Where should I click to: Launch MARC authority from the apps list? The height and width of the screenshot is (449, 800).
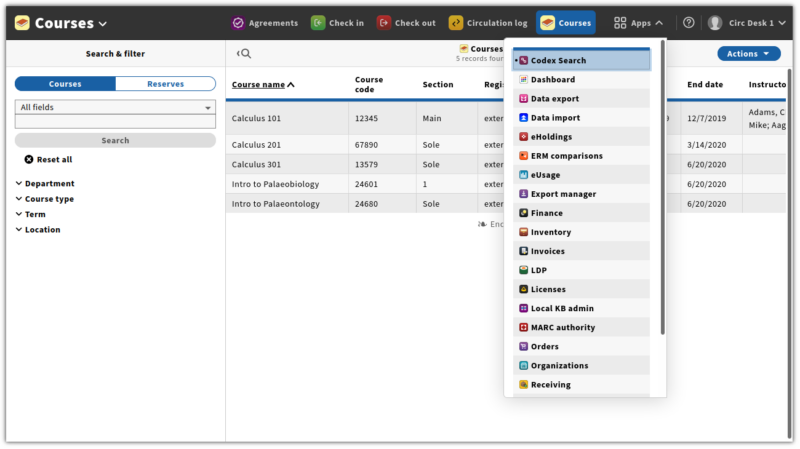pyautogui.click(x=562, y=327)
